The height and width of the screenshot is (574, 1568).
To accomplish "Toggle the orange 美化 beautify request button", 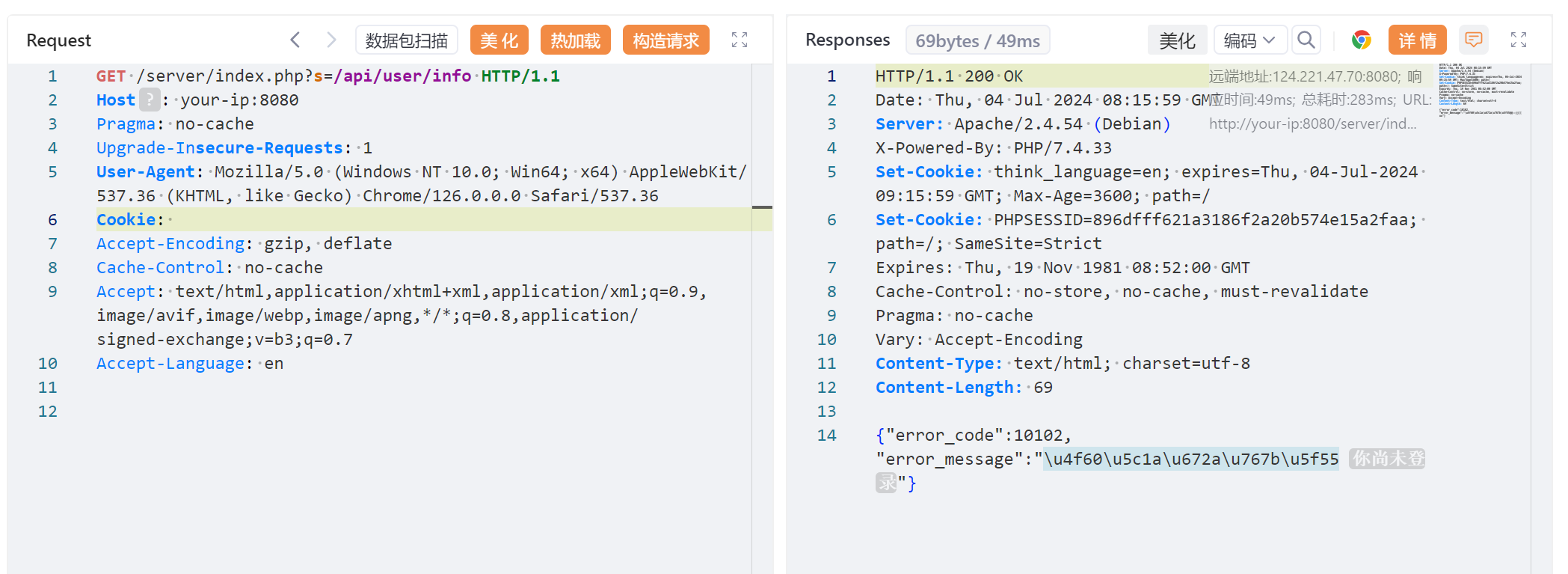I will pos(499,40).
